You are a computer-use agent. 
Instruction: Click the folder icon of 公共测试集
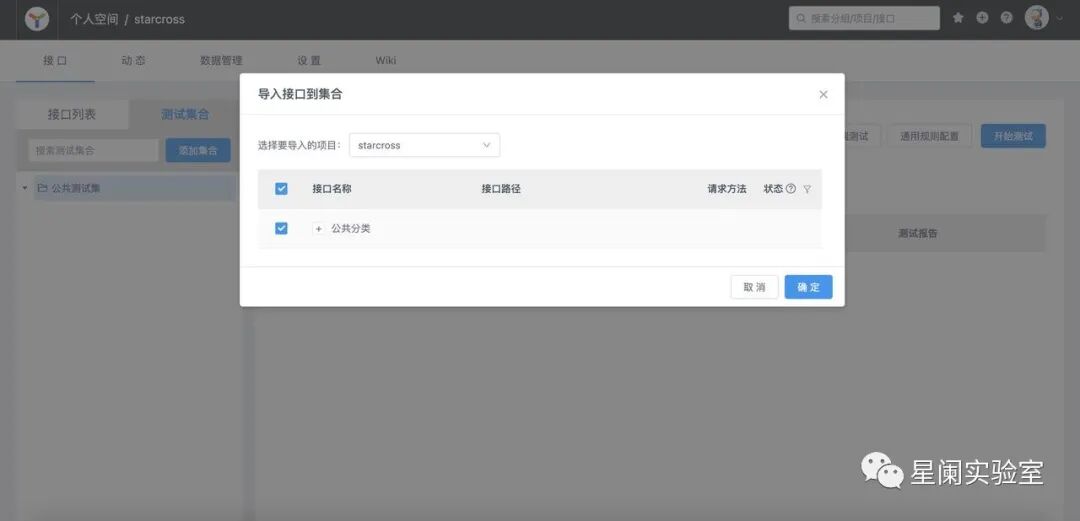tap(43, 187)
